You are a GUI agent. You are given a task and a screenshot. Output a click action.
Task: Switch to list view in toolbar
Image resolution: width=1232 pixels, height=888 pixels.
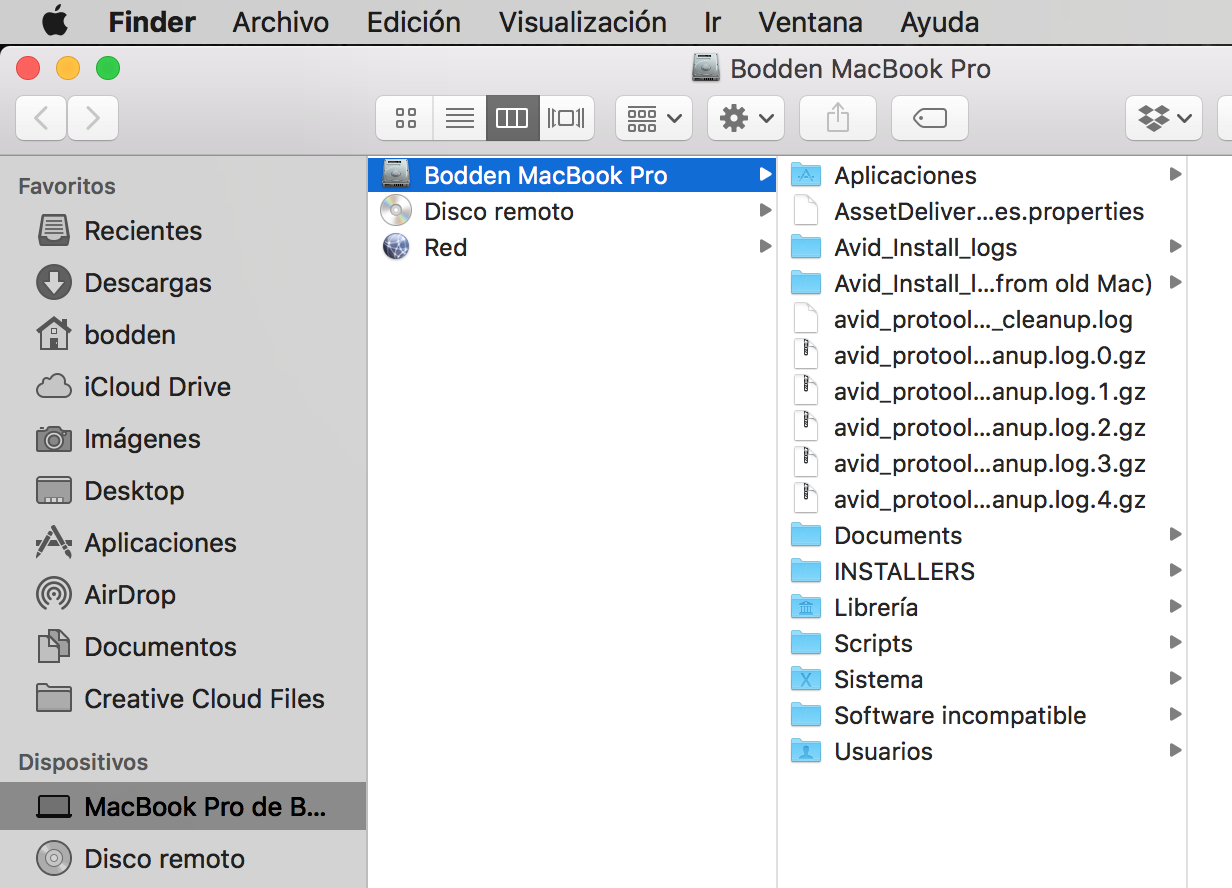coord(460,118)
